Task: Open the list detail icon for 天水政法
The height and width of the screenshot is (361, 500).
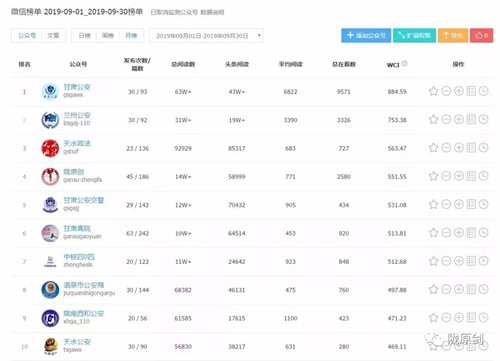Action: tap(471, 148)
